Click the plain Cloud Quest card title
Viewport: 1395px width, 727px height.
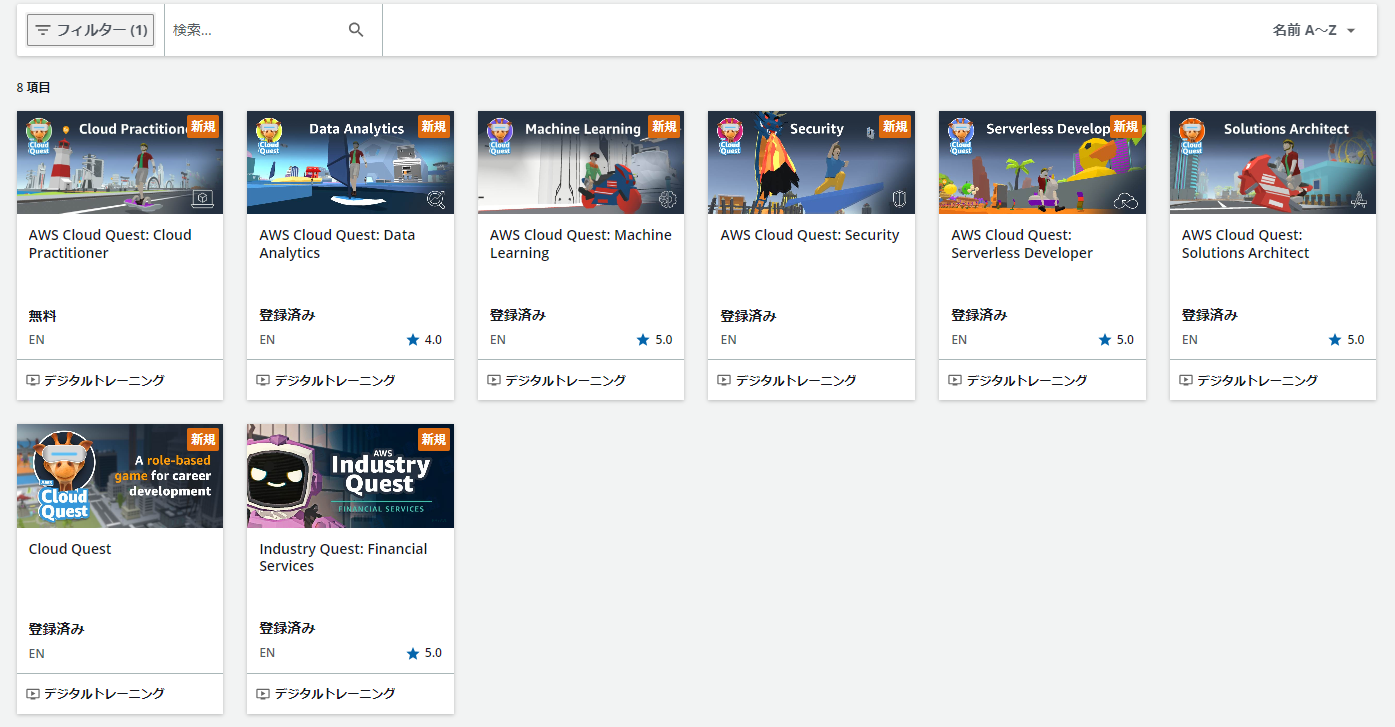(x=70, y=549)
